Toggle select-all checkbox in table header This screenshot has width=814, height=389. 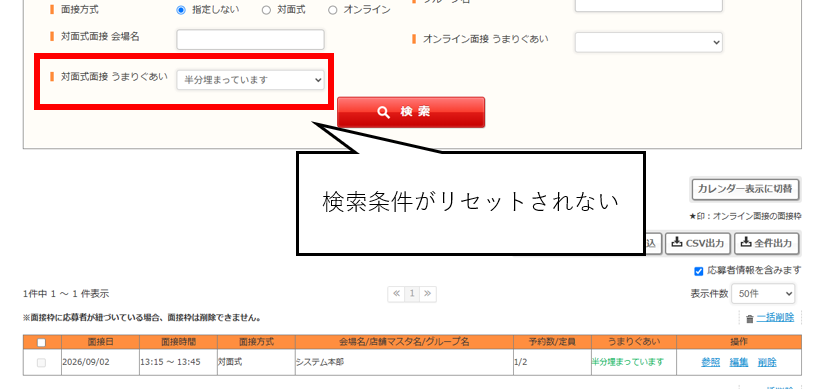(x=42, y=342)
